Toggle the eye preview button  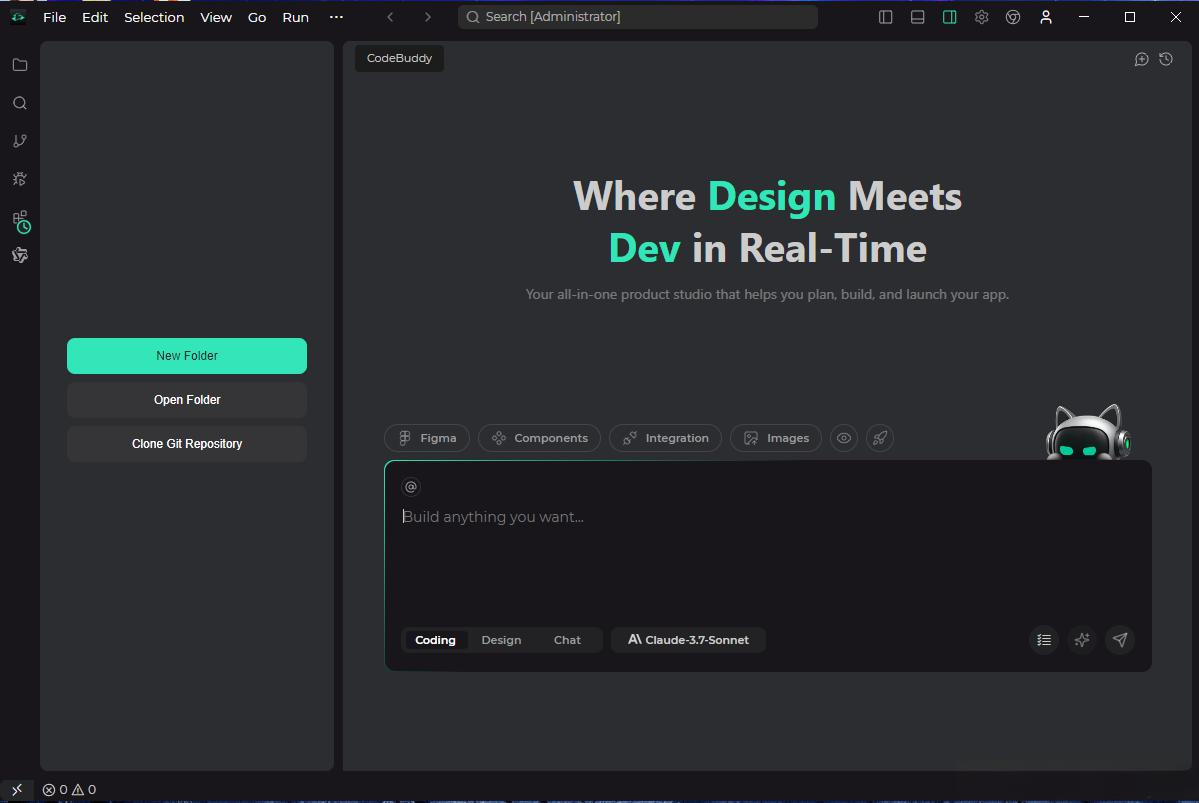844,438
